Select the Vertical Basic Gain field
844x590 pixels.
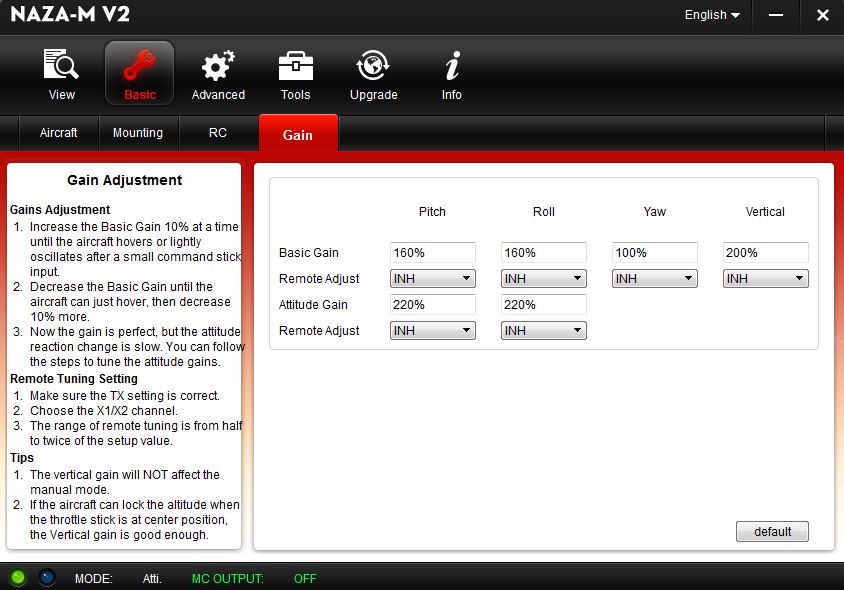click(765, 253)
